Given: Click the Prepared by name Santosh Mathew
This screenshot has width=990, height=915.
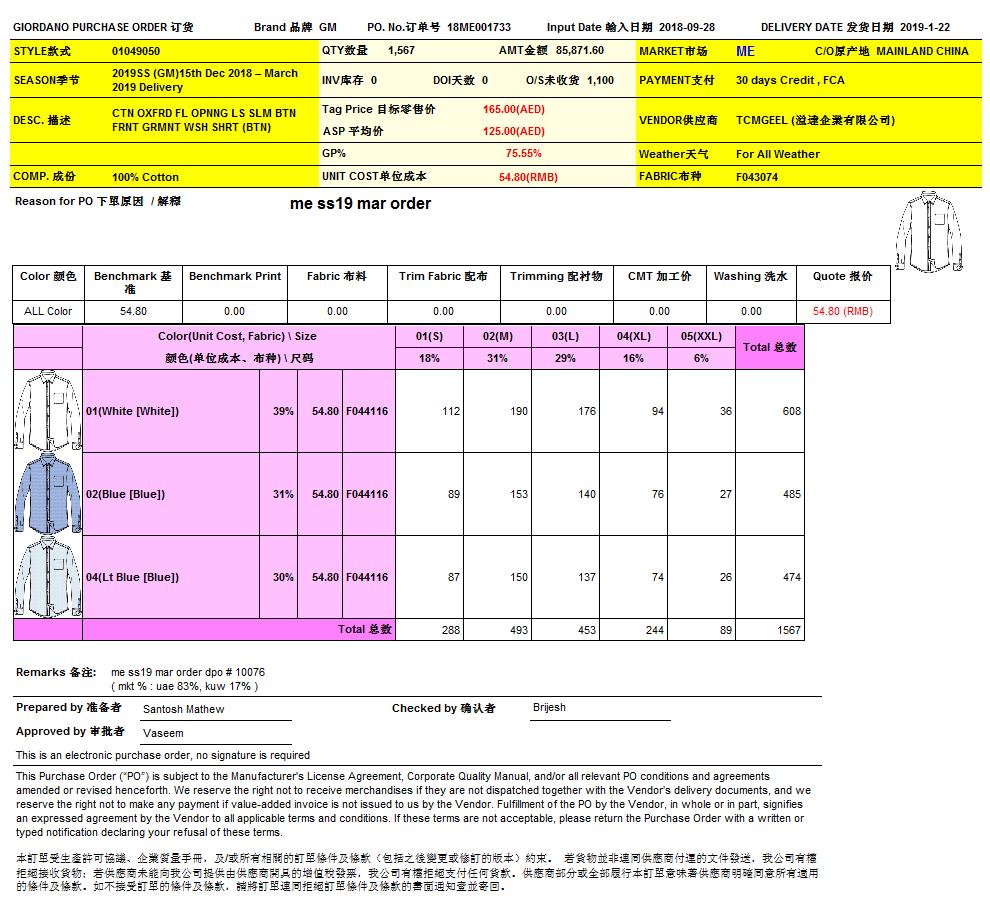Looking at the screenshot, I should pyautogui.click(x=184, y=709).
